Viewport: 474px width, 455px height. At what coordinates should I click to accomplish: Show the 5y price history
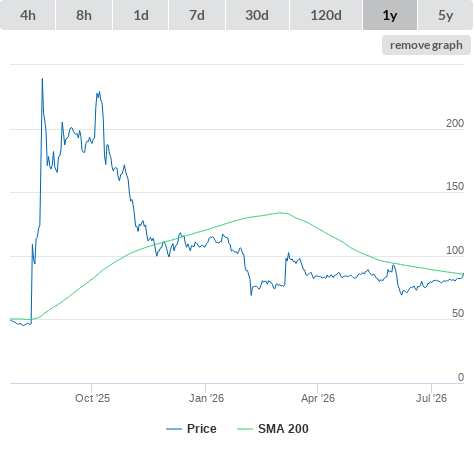click(446, 15)
